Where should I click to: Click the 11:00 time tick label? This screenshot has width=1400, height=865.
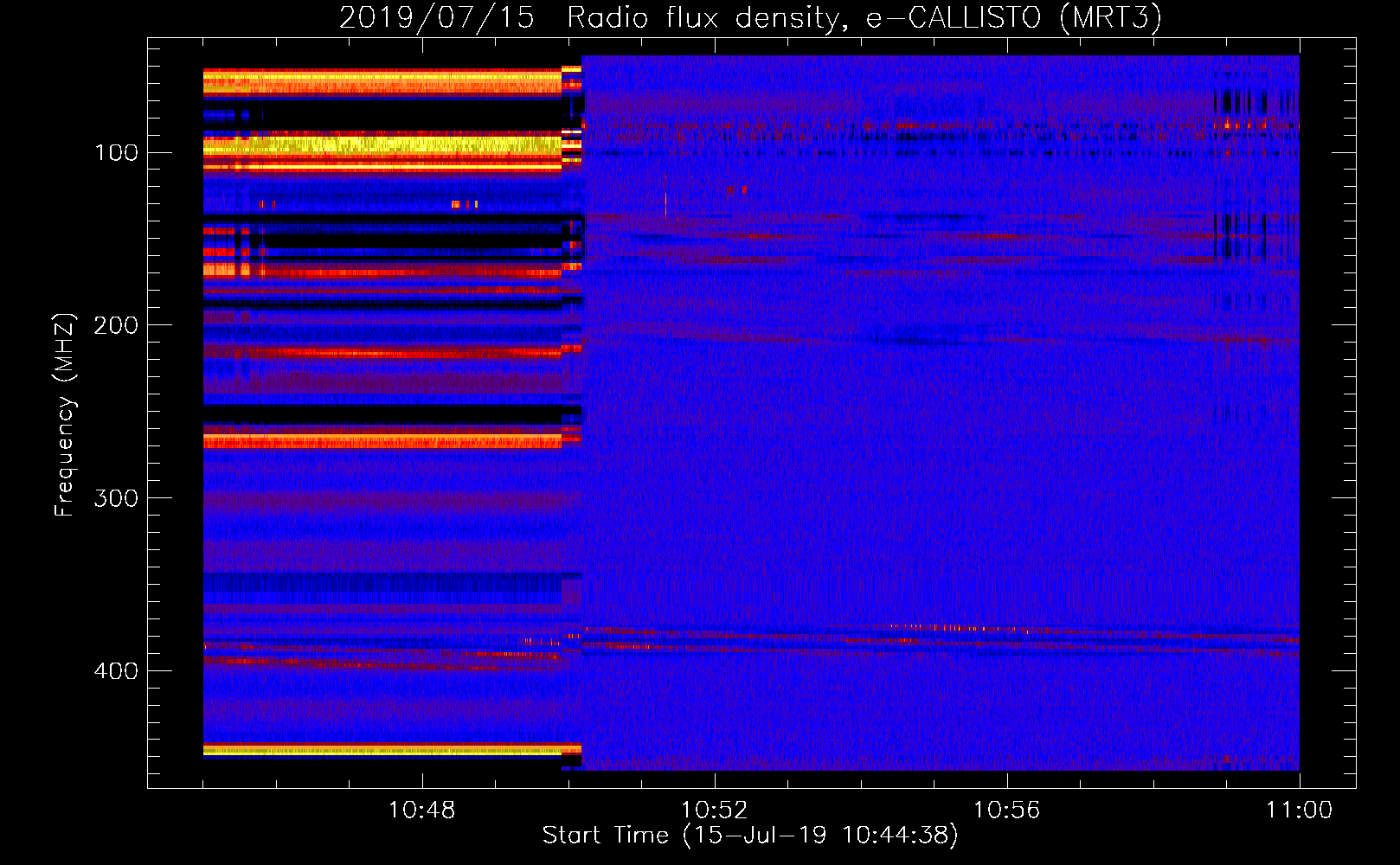(x=1299, y=811)
